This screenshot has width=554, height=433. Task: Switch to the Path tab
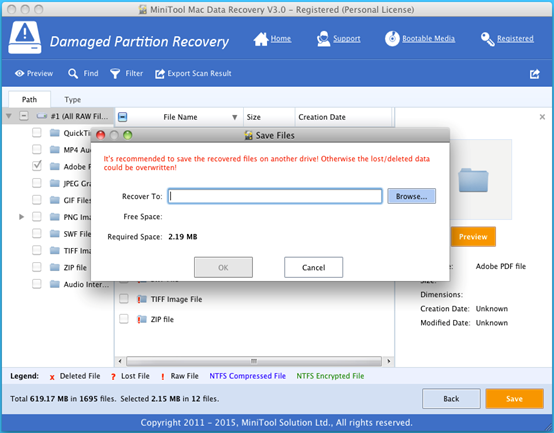click(x=29, y=99)
